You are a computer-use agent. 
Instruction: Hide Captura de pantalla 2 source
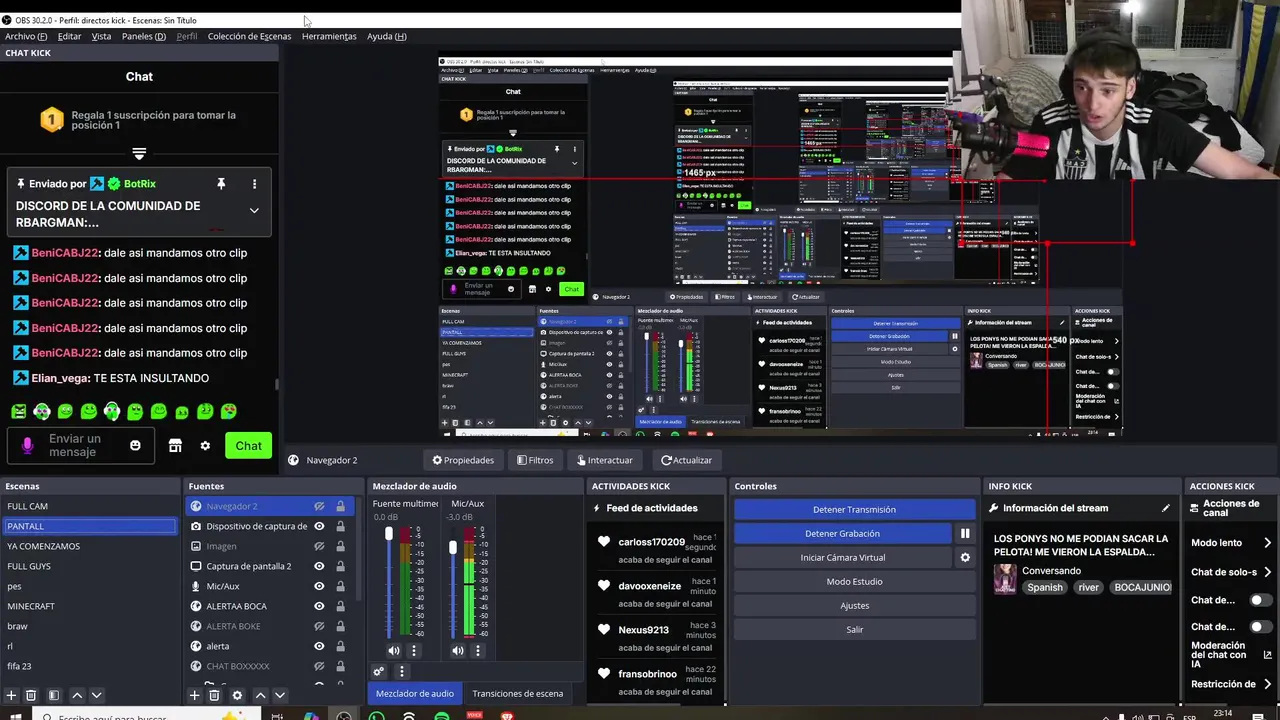click(319, 566)
